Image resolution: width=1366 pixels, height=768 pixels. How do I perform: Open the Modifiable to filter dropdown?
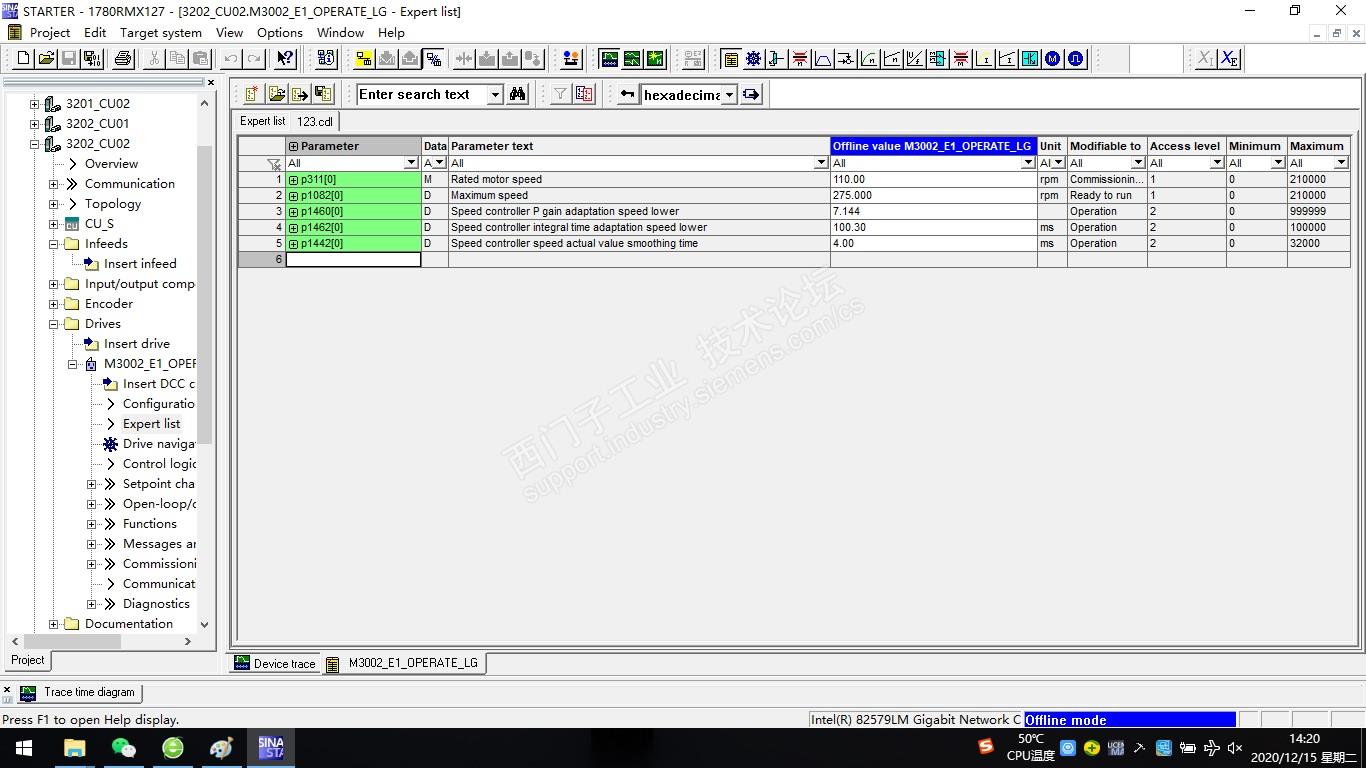point(1138,163)
